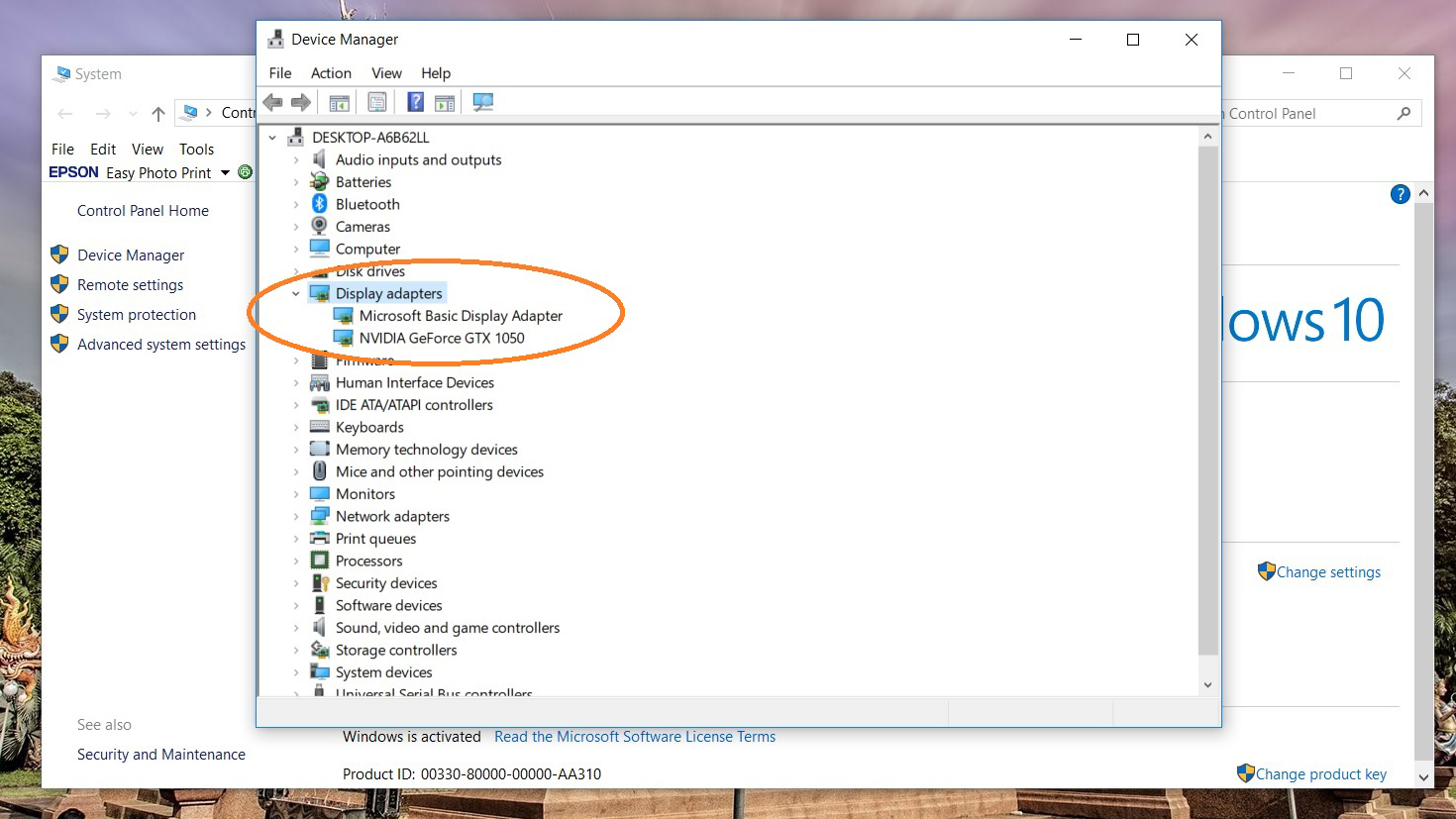Open the View menu in Device Manager
The image size is (1456, 819).
(x=386, y=73)
